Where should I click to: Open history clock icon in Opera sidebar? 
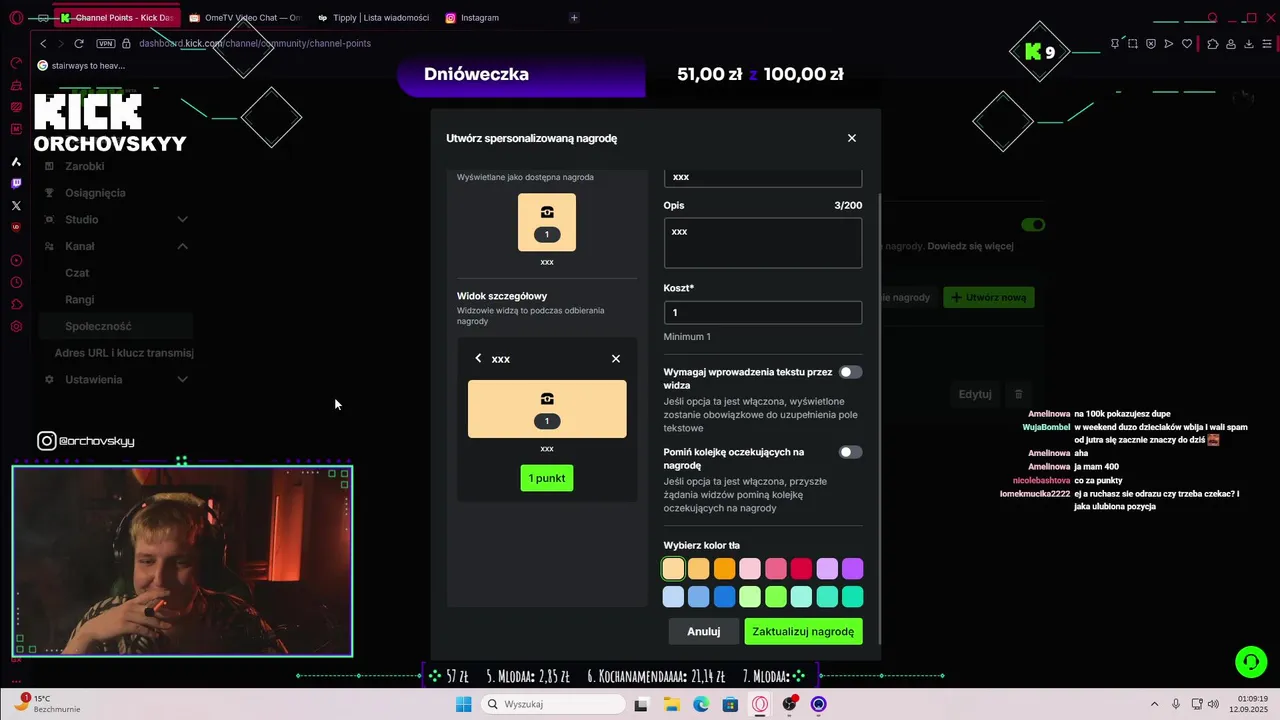tap(16, 282)
